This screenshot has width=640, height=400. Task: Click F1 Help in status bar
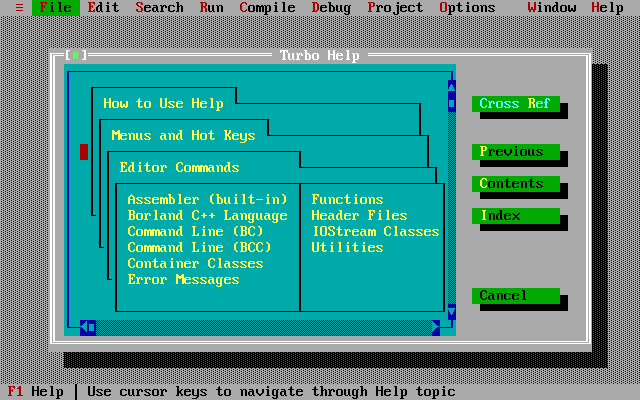pos(36,392)
